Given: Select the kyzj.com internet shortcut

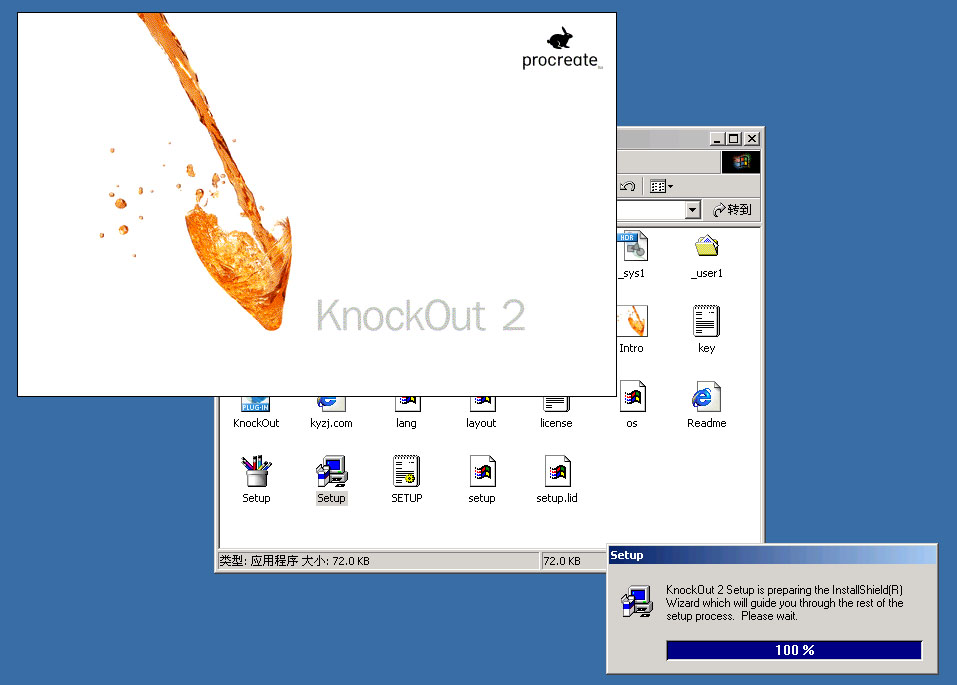Looking at the screenshot, I should pos(331,404).
